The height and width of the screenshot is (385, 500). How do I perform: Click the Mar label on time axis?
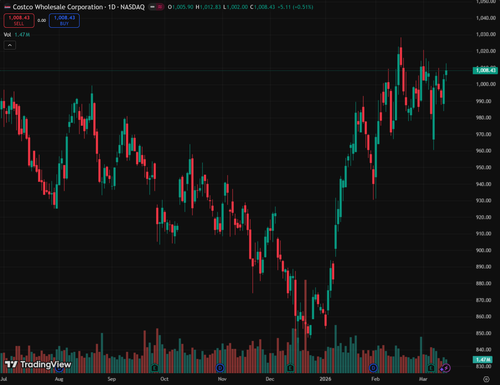(x=423, y=379)
